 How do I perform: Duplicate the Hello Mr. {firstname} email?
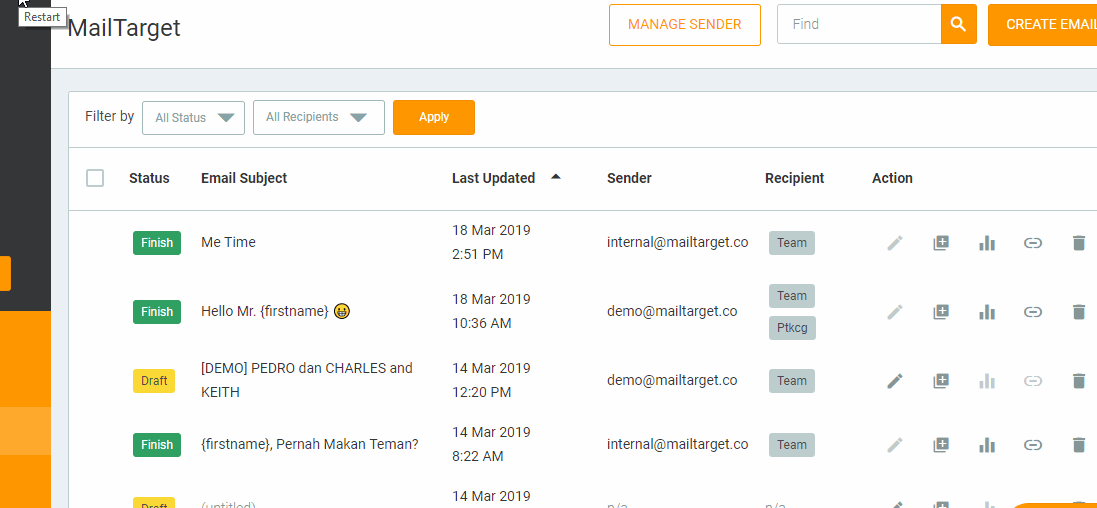tap(941, 311)
